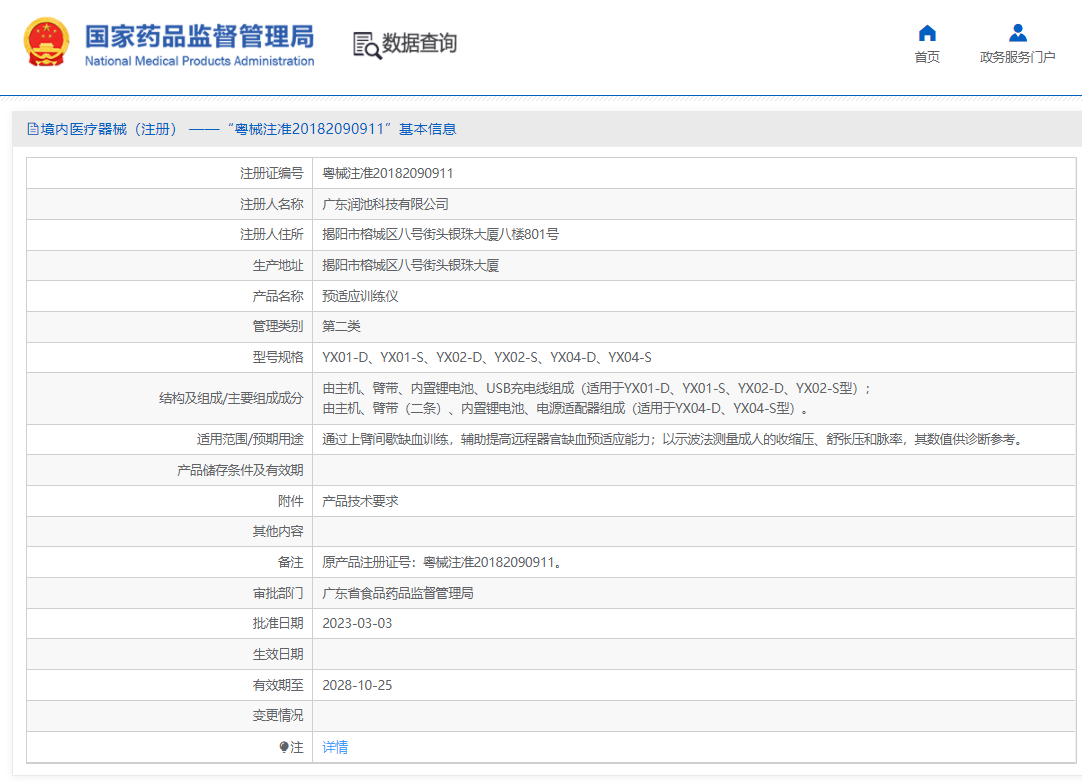The image size is (1082, 782).
Task: Click the 批准日期 label
Action: (277, 623)
